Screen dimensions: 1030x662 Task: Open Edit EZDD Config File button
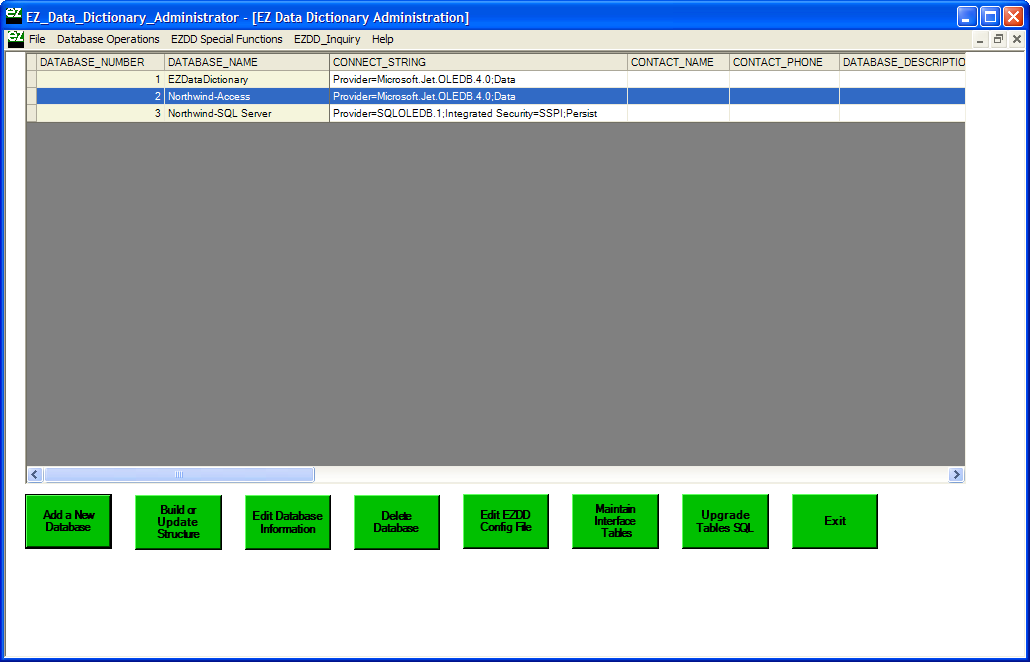(506, 521)
